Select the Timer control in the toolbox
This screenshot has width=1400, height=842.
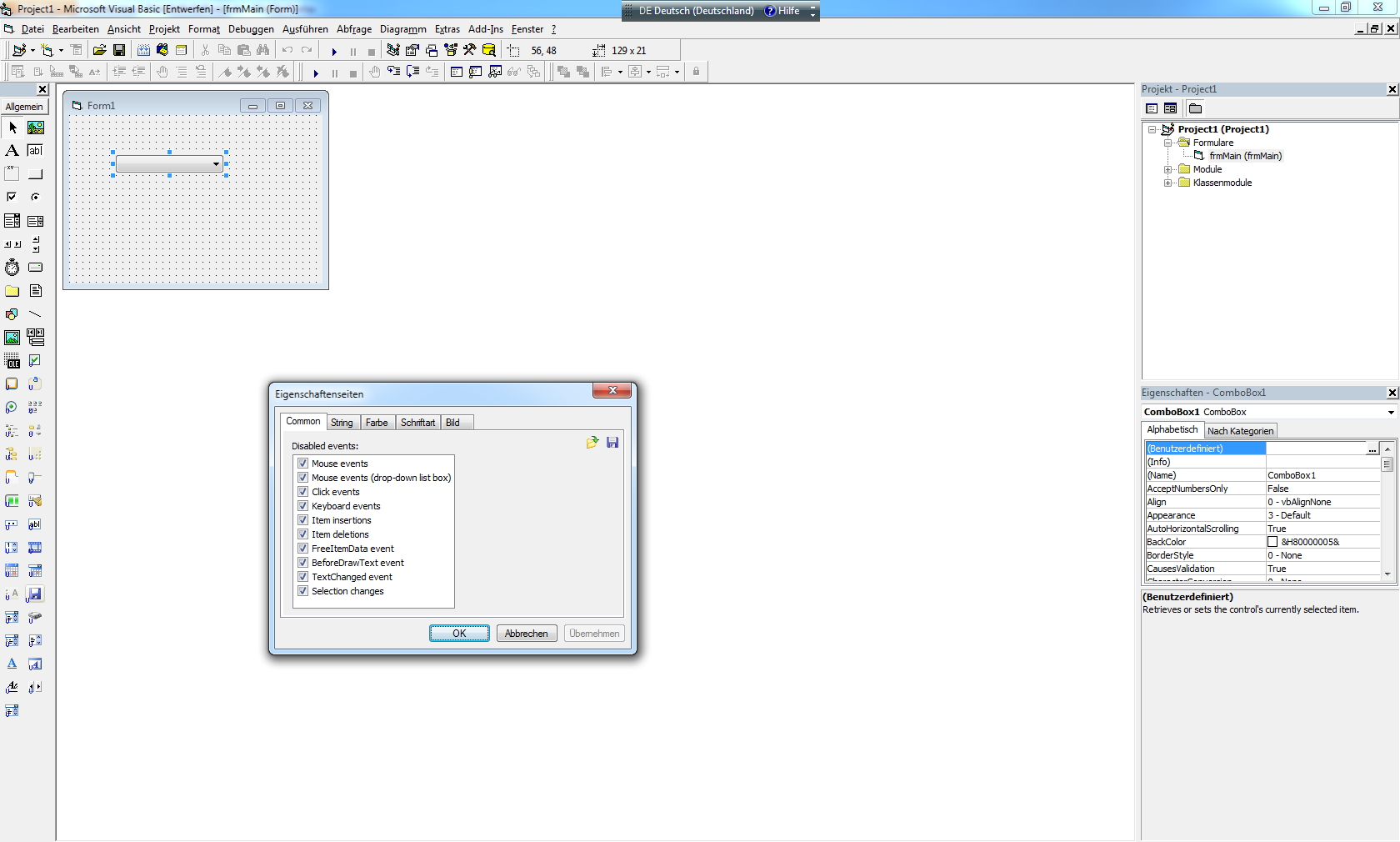[12, 268]
